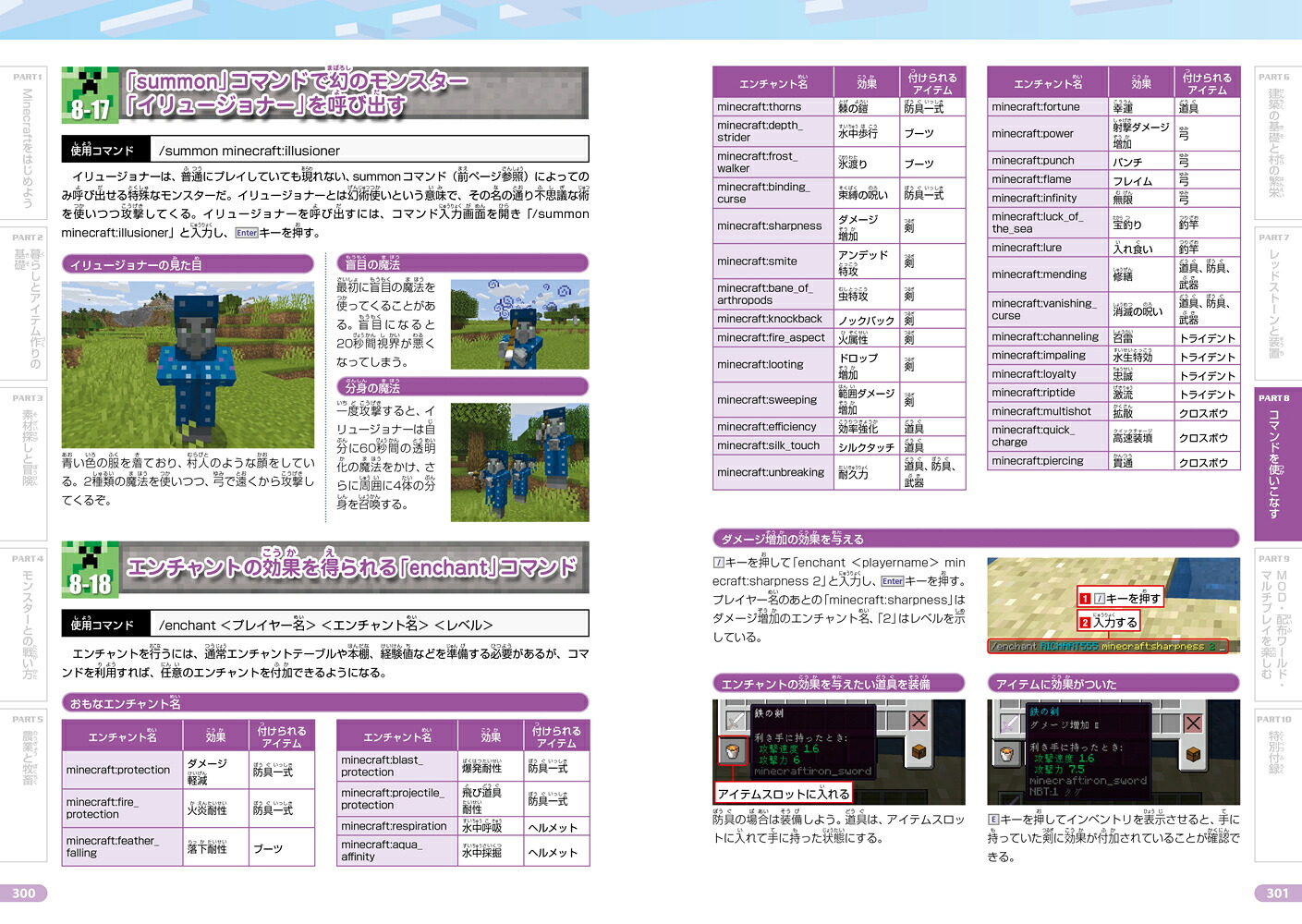Click page number 300
This screenshot has width=1302, height=924.
[x=24, y=893]
